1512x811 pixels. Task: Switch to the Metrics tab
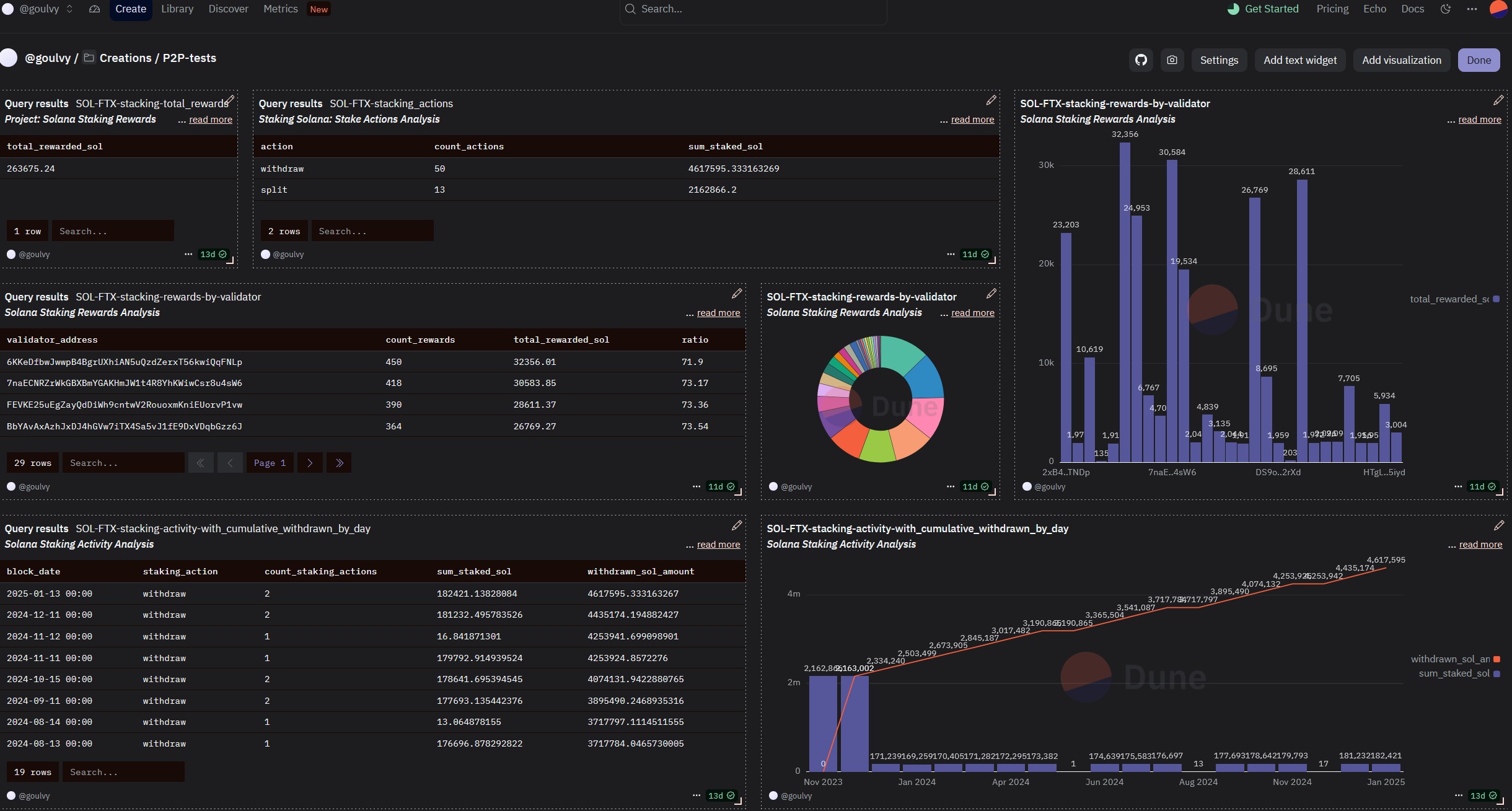[280, 9]
